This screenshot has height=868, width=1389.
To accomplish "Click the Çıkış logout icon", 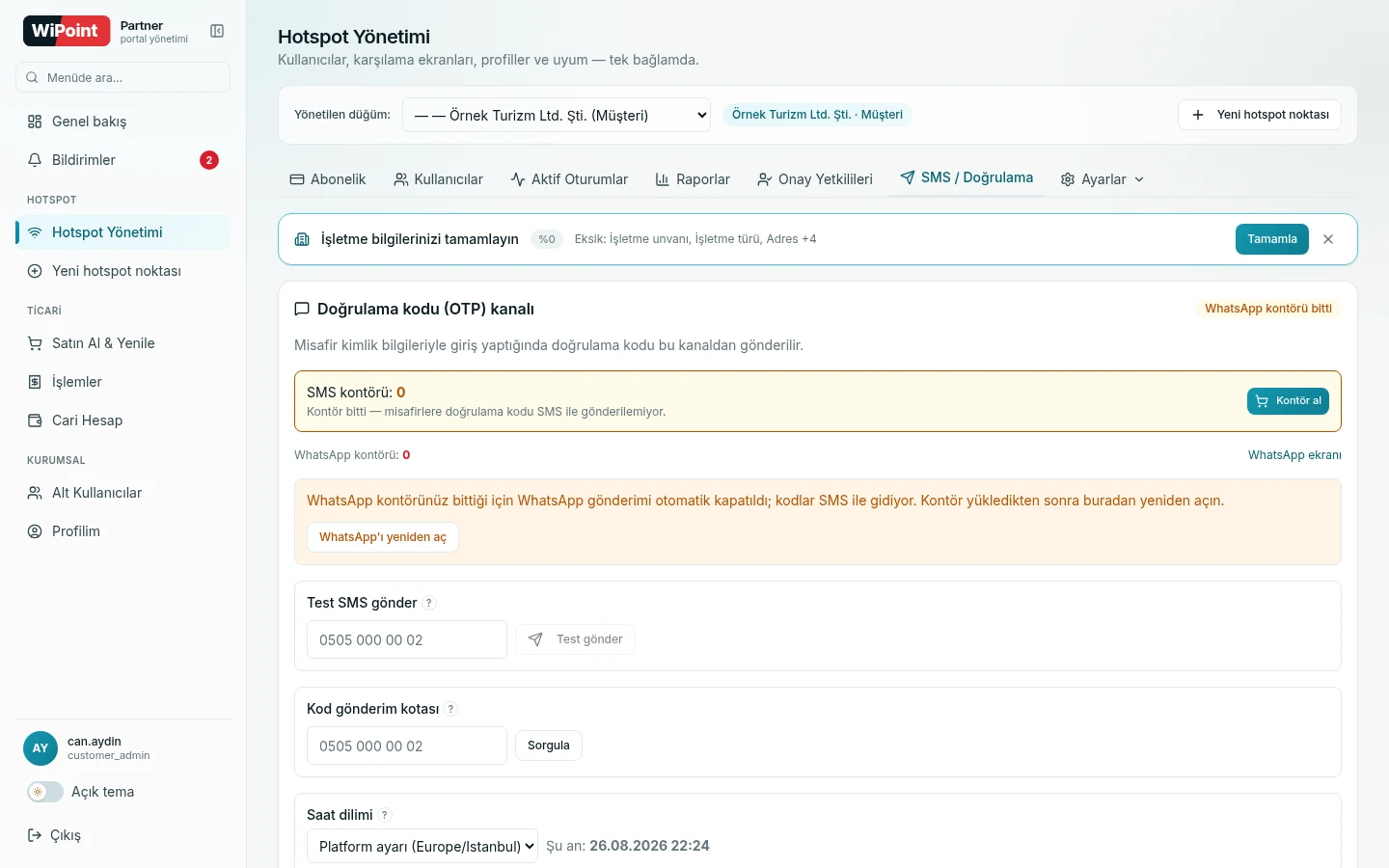I will coord(35,835).
